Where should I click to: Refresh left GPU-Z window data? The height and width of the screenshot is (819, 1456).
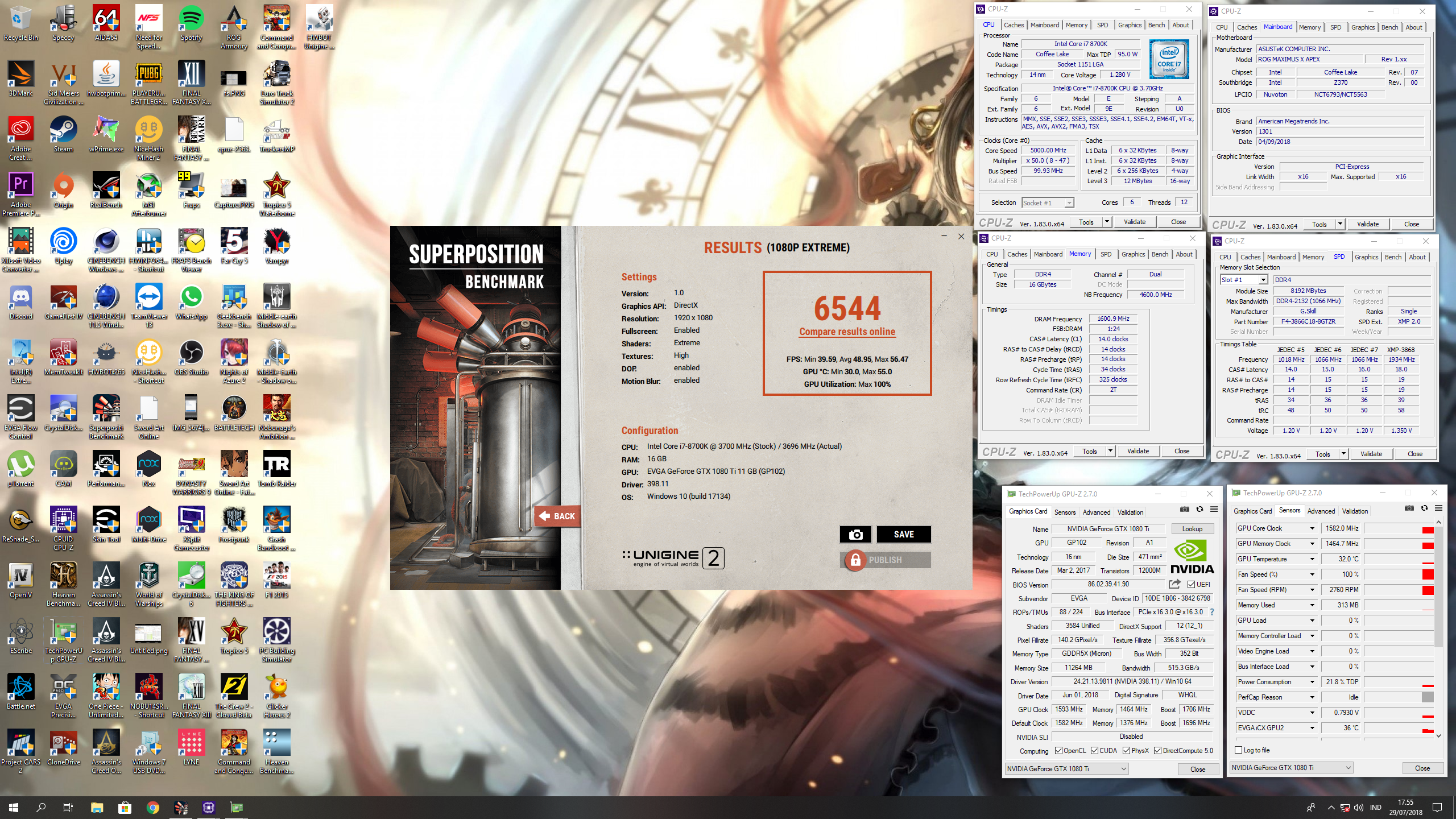pyautogui.click(x=1199, y=510)
